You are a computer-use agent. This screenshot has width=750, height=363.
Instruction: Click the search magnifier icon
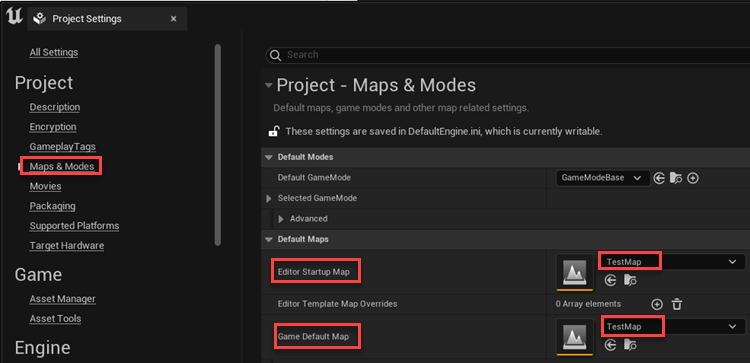[x=275, y=55]
